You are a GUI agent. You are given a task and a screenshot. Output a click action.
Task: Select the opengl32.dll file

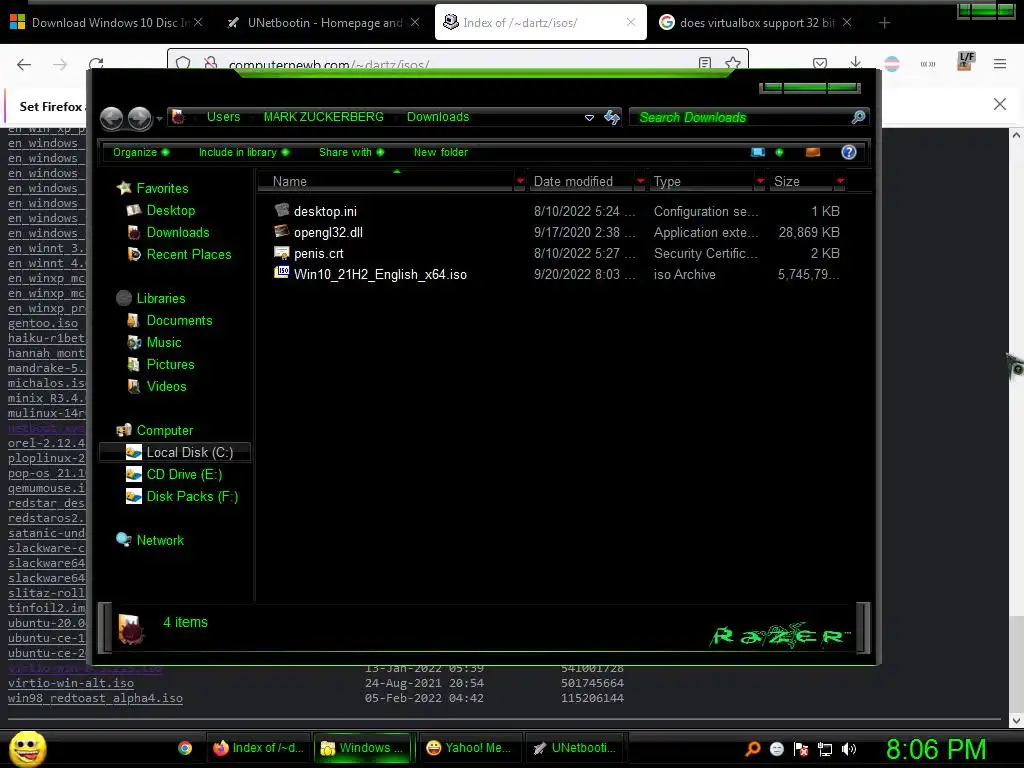pos(328,232)
